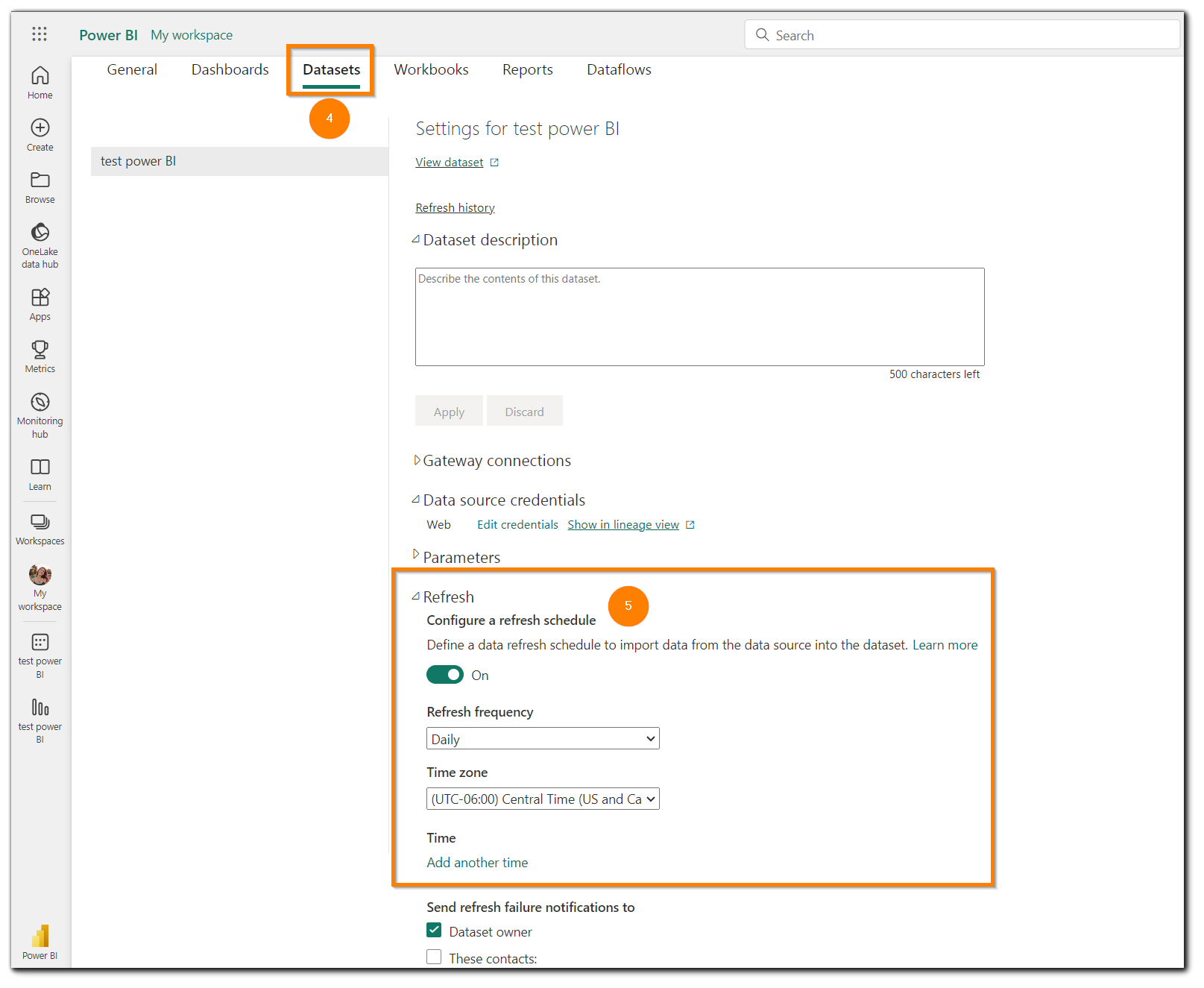
Task: Switch to the Dashboards tab
Action: (x=230, y=70)
